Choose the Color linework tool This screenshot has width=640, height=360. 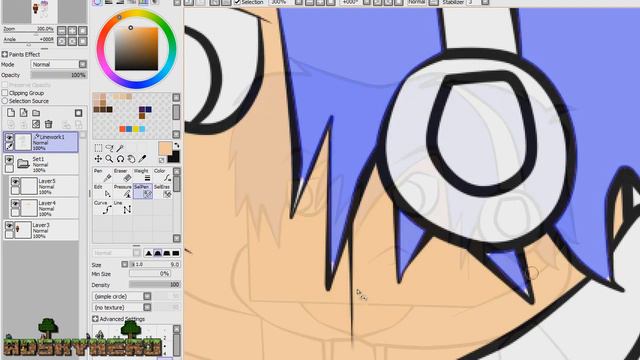163,176
